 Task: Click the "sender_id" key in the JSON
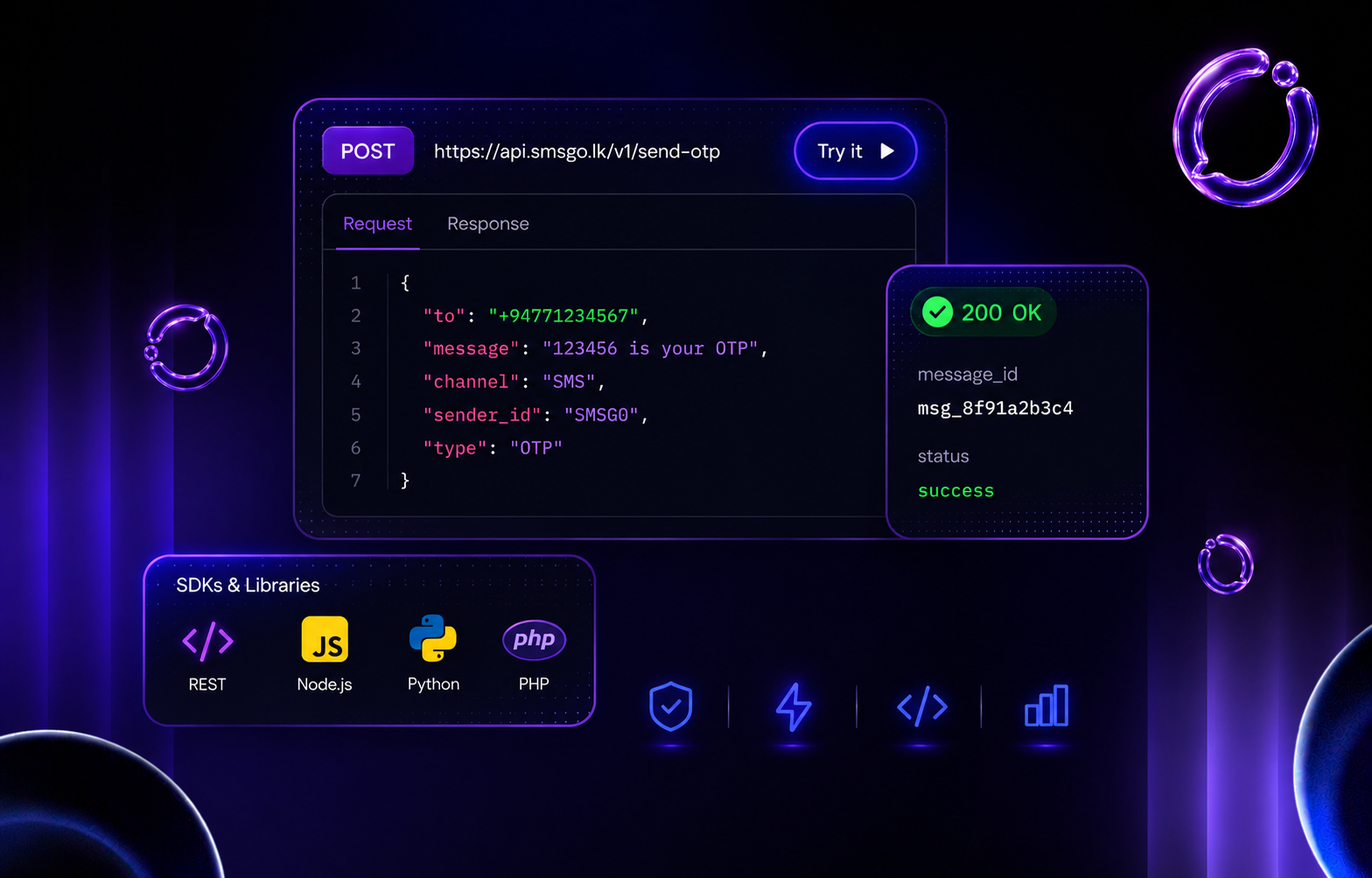tap(482, 415)
